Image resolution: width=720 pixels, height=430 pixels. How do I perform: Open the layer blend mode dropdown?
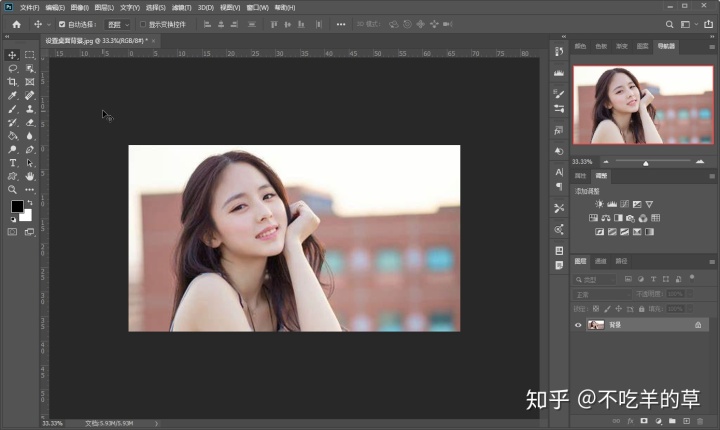(x=602, y=294)
